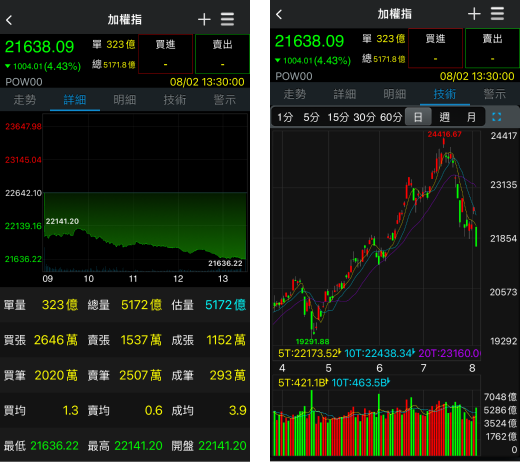520x462 pixels.
Task: Switch to the 走勢 tab in the right panel
Action: pos(295,94)
